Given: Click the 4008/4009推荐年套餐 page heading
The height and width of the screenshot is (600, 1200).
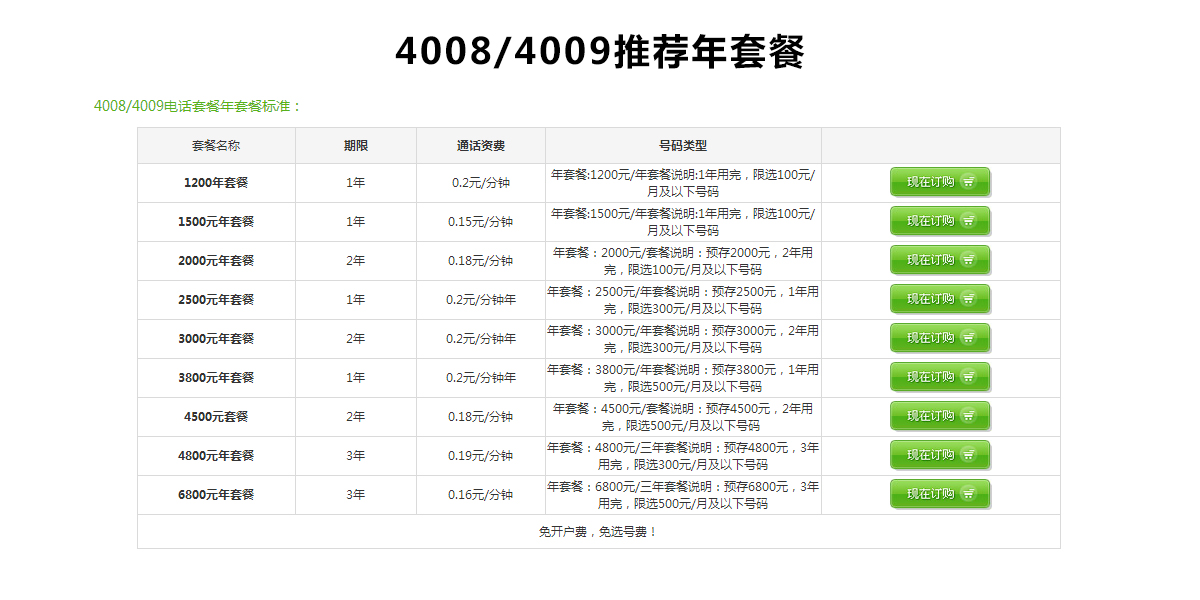Looking at the screenshot, I should pos(599,52).
